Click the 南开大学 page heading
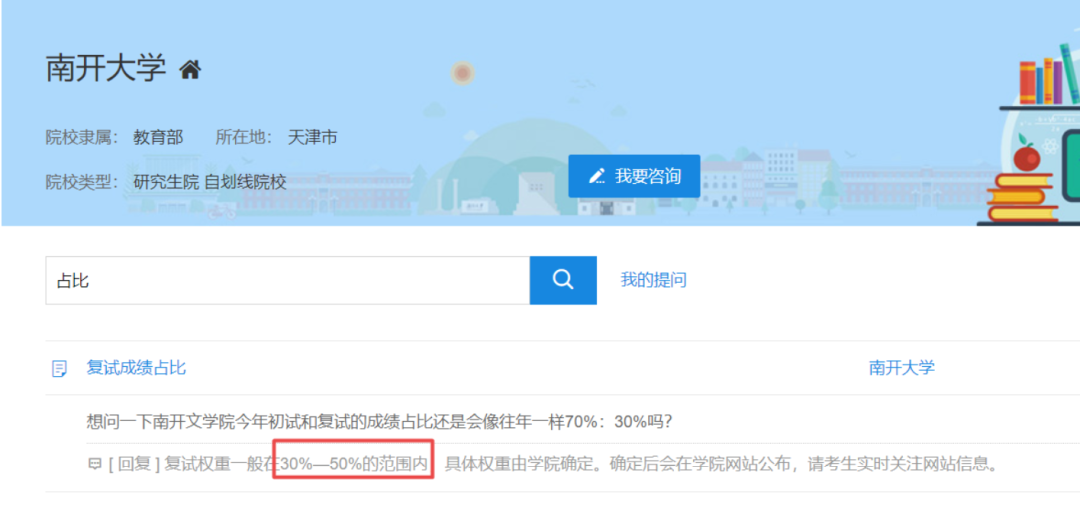This screenshot has width=1080, height=508. pos(106,68)
